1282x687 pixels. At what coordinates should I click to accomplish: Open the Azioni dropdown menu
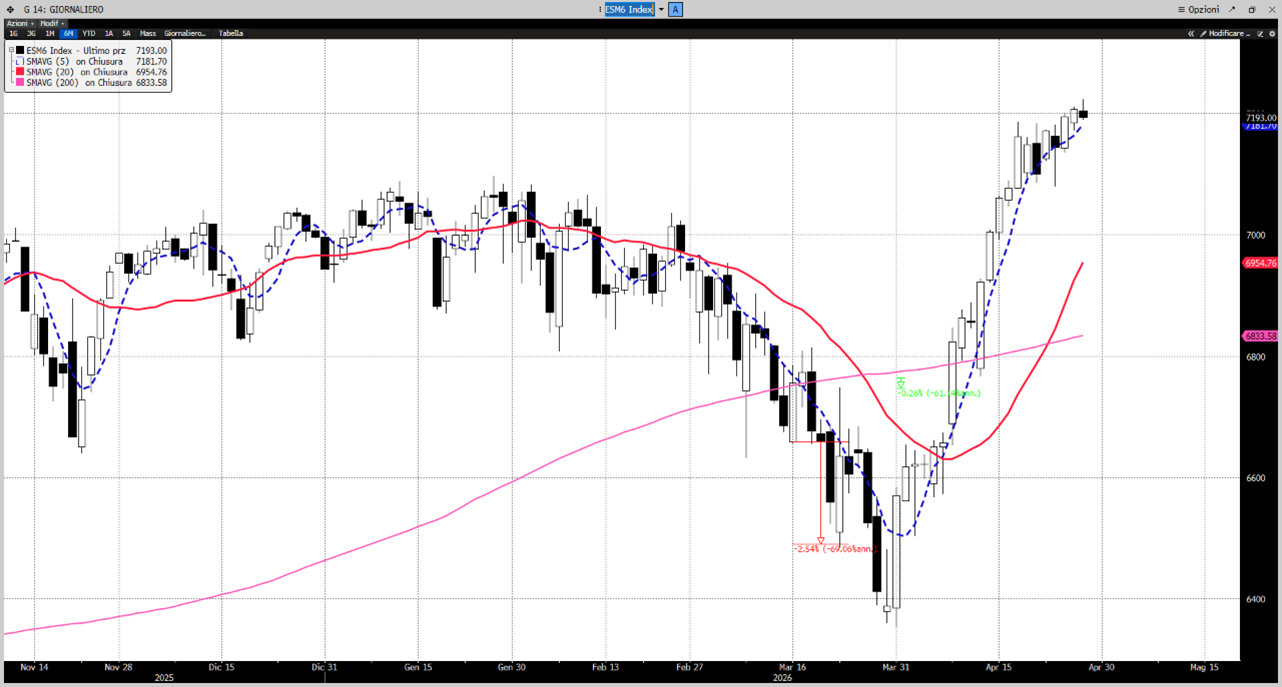pos(17,22)
